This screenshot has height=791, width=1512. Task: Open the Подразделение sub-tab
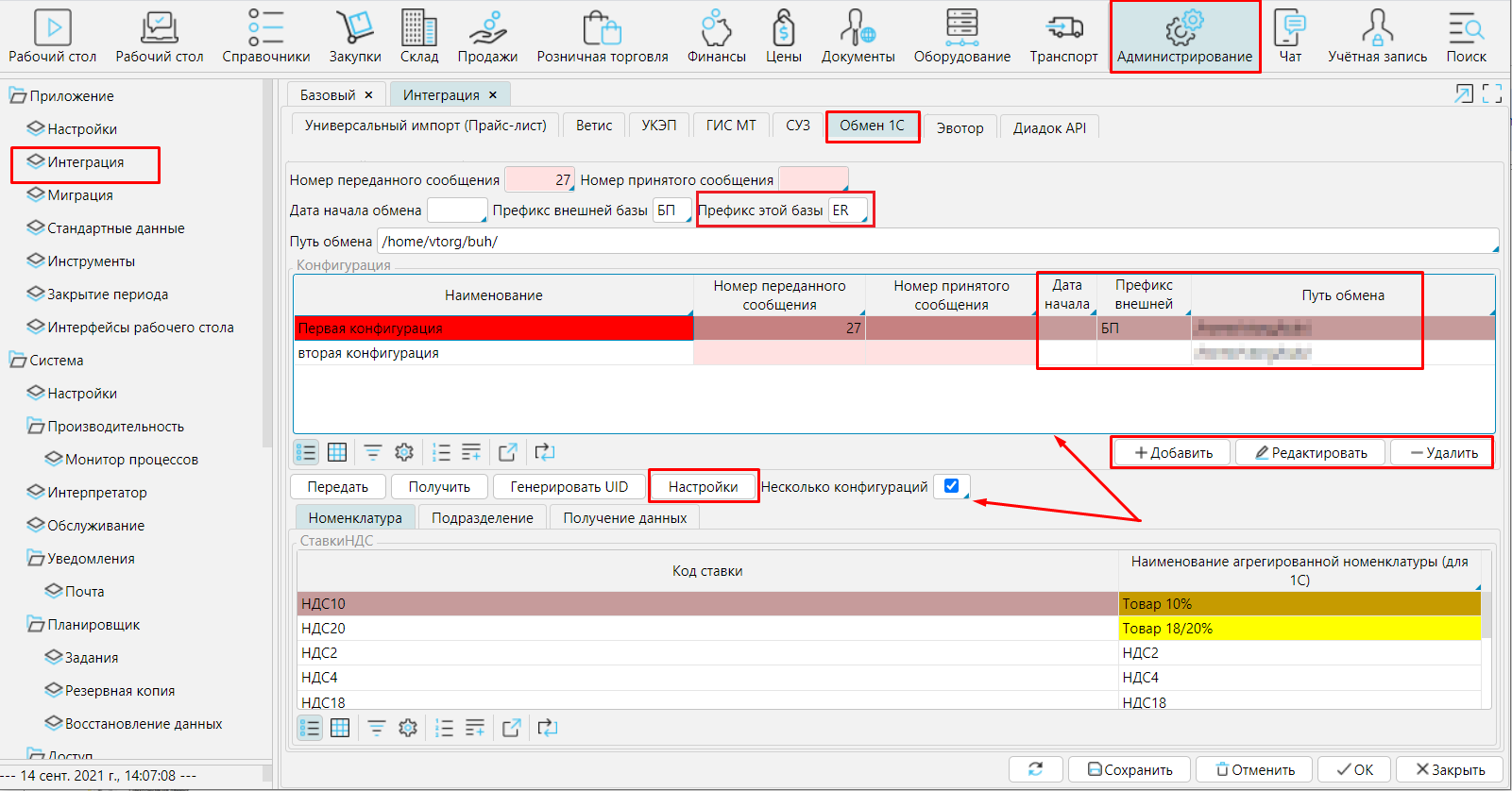[x=482, y=517]
